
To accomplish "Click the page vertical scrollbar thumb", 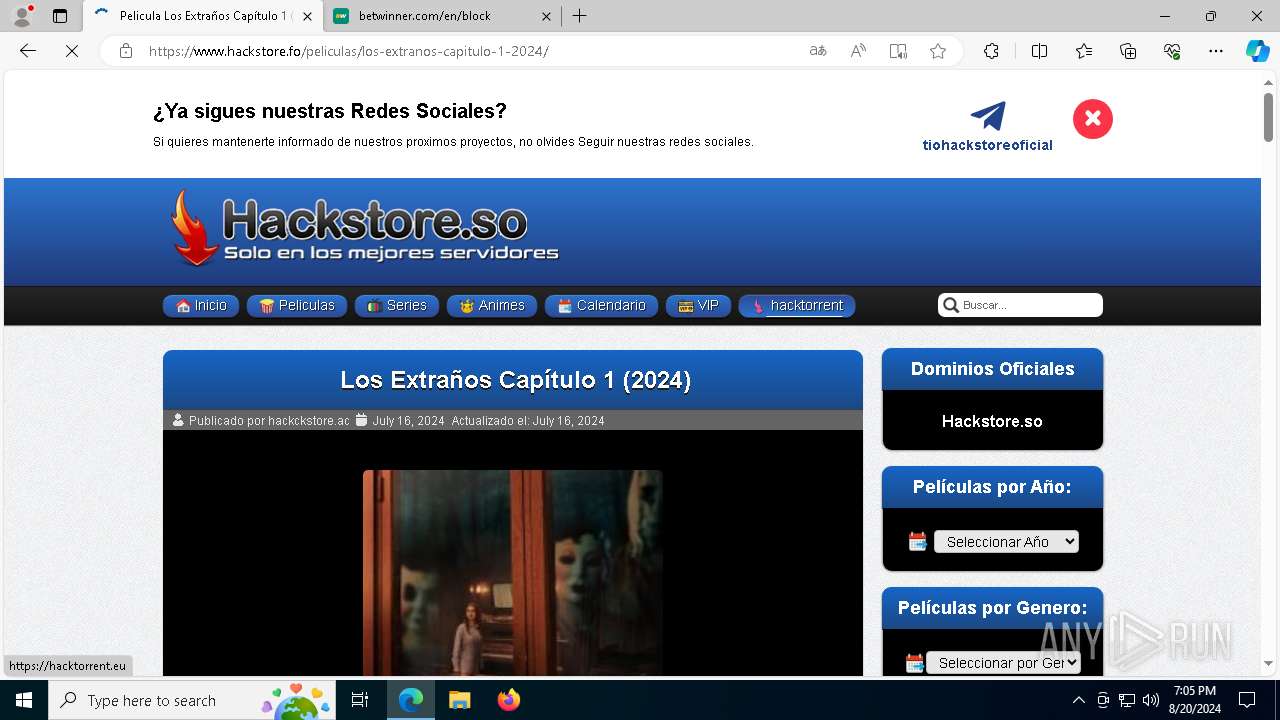I will coord(1268,116).
